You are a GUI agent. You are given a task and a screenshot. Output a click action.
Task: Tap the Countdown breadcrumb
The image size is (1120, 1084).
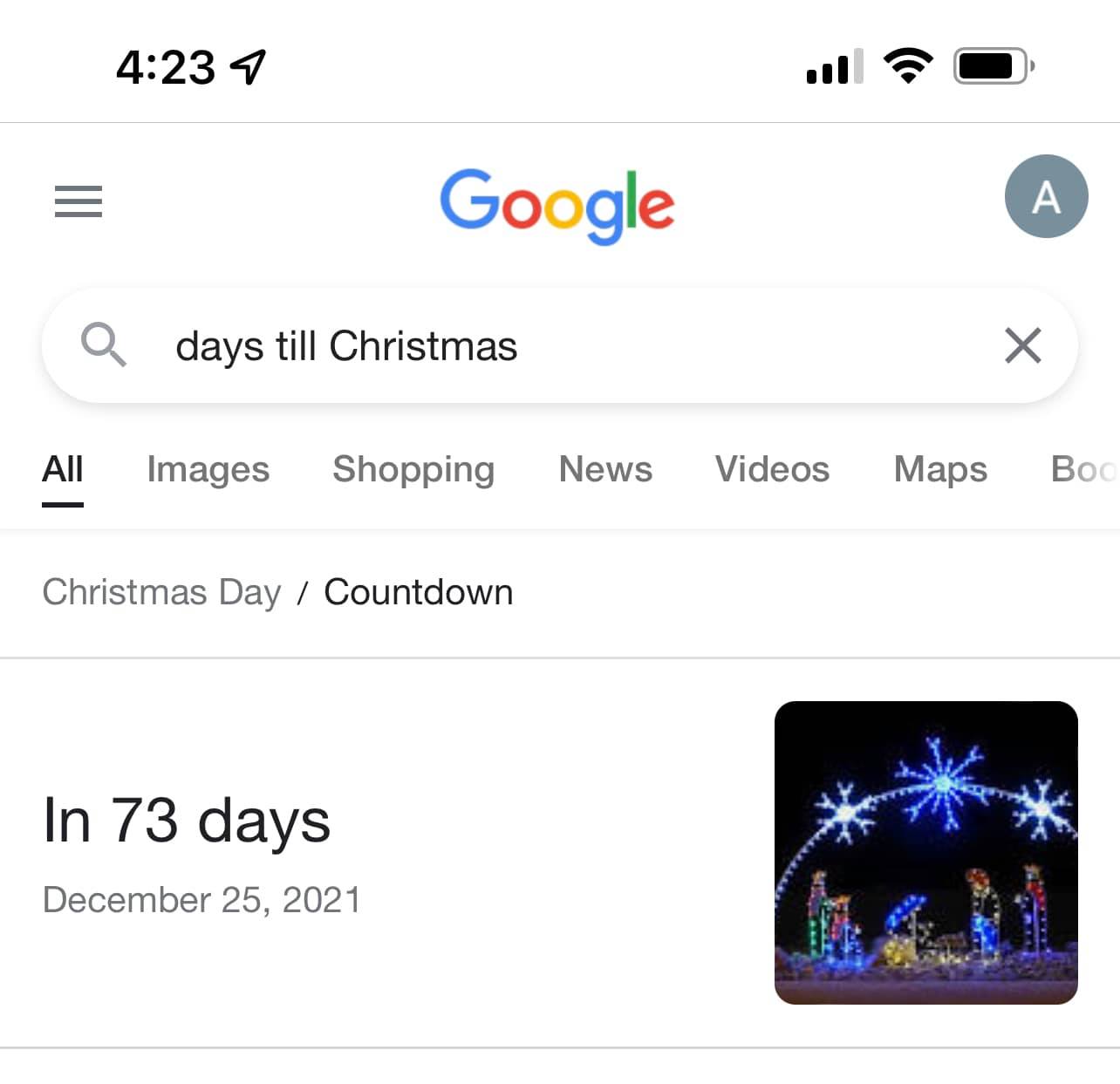coord(419,592)
